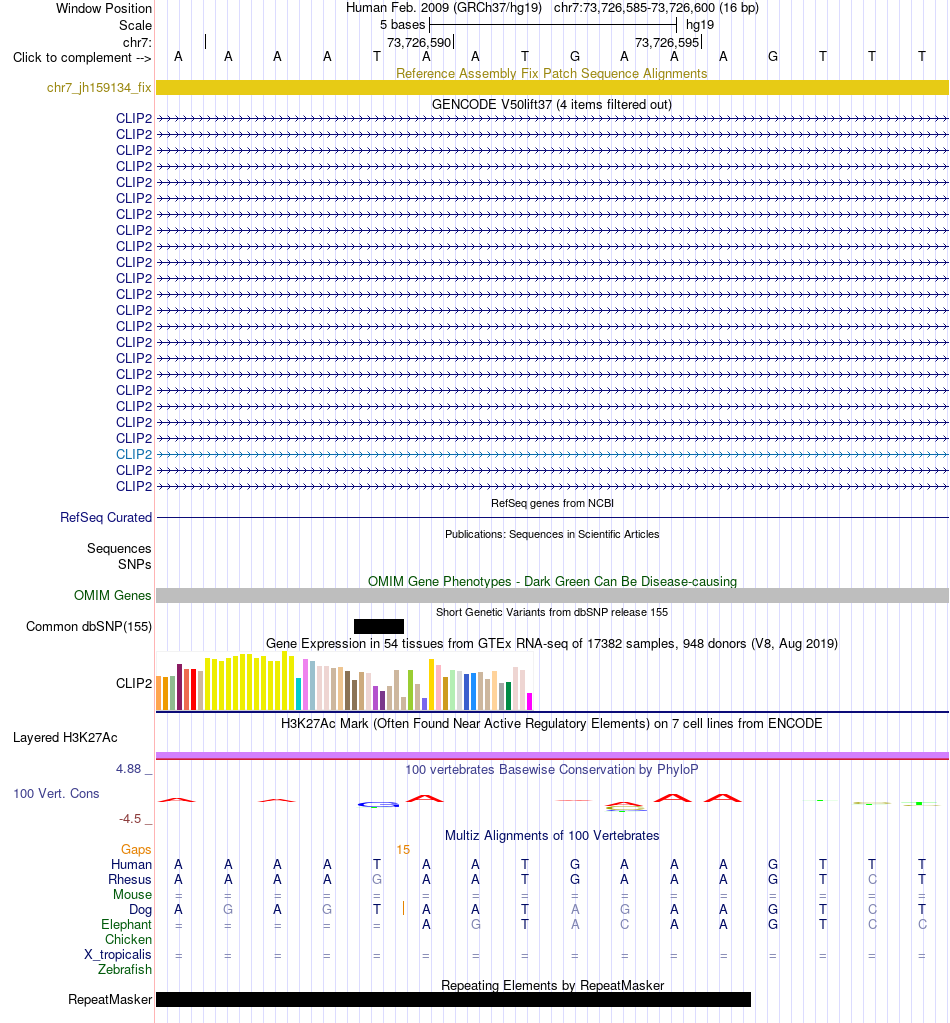This screenshot has height=1023, width=950.
Task: Click the Dog species label
Action: [140, 909]
